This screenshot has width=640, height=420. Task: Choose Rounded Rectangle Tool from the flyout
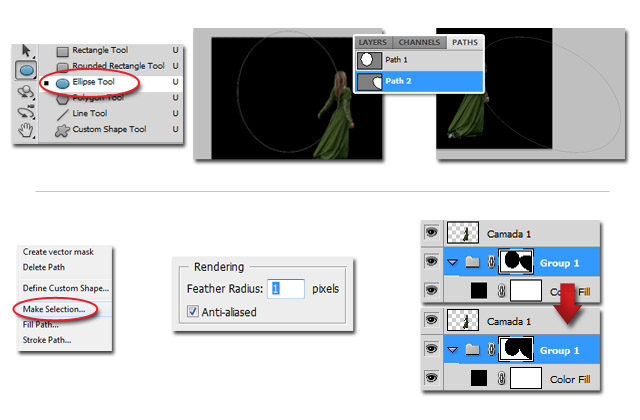(118, 66)
